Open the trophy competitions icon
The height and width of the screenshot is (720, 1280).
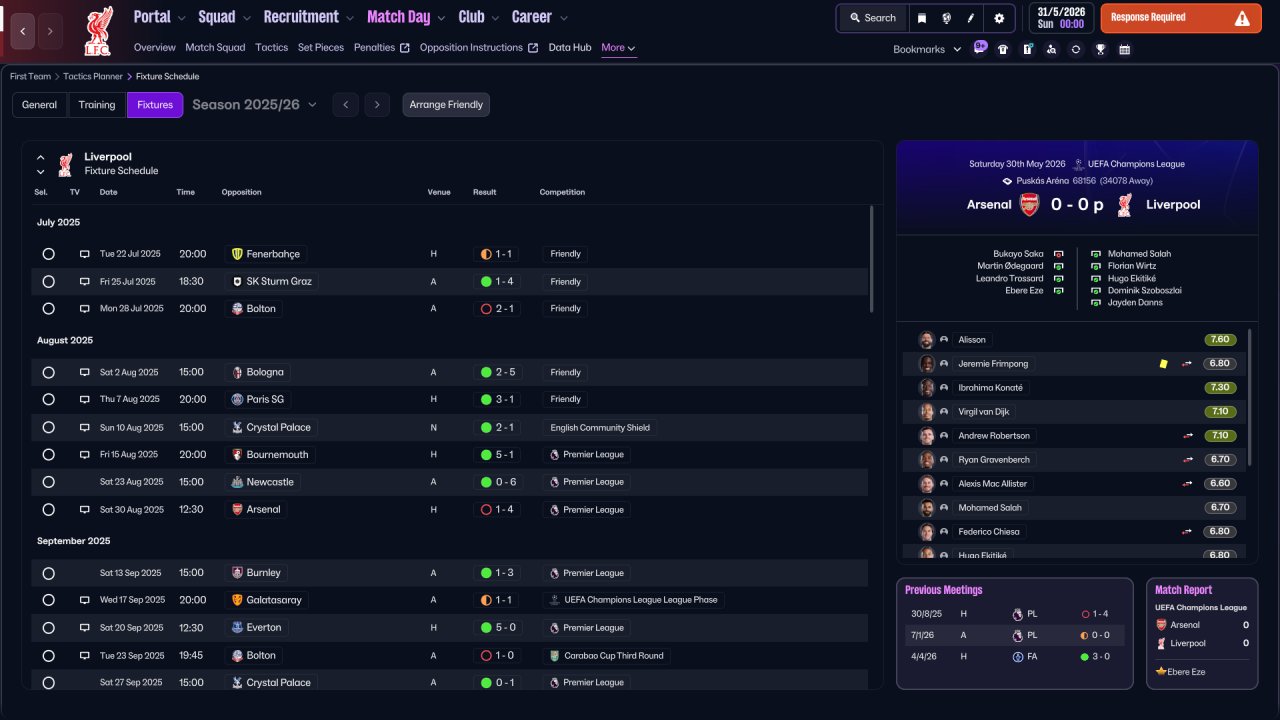(x=1100, y=49)
